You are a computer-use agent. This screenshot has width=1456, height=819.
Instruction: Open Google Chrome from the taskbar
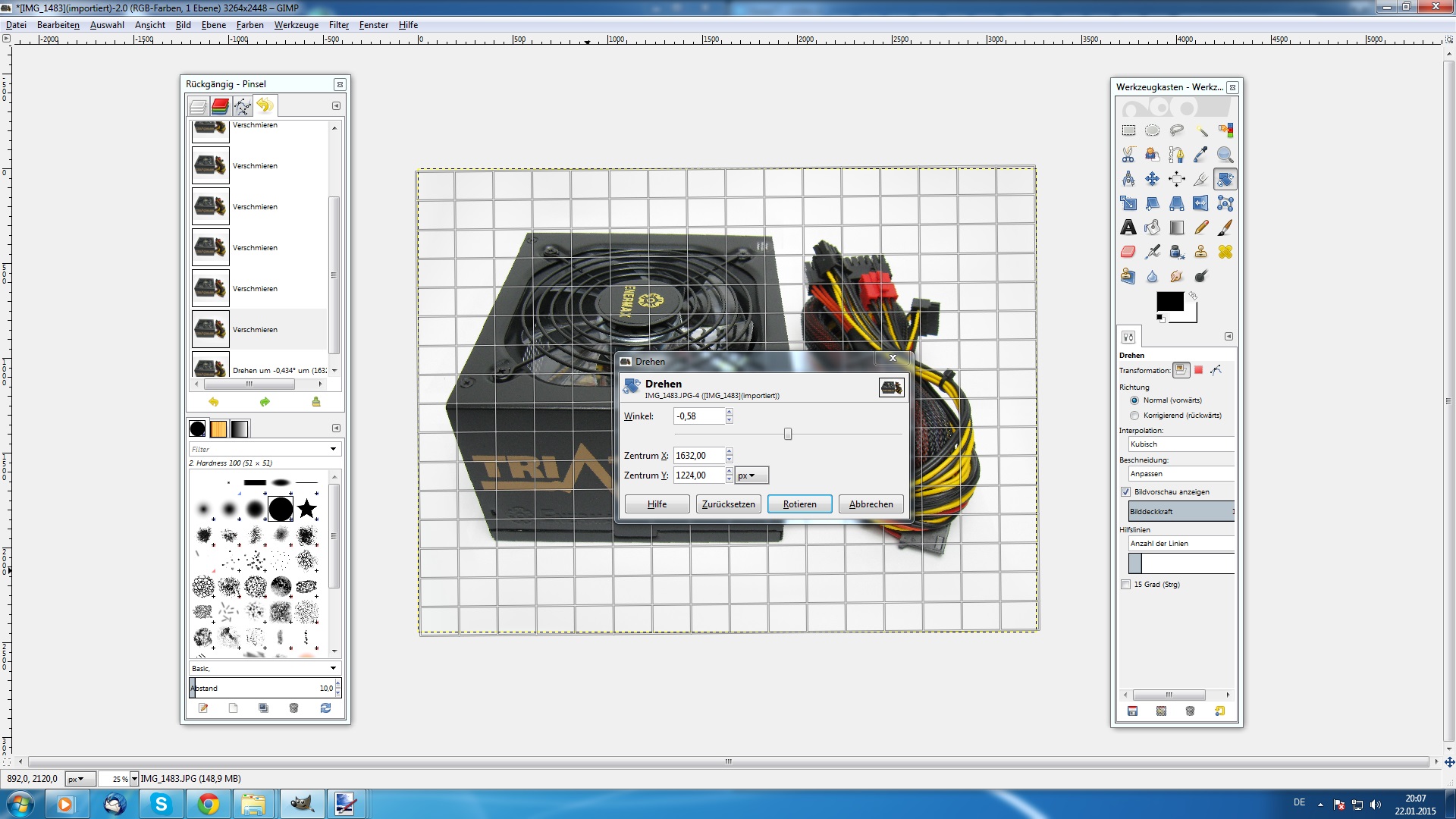click(x=209, y=804)
